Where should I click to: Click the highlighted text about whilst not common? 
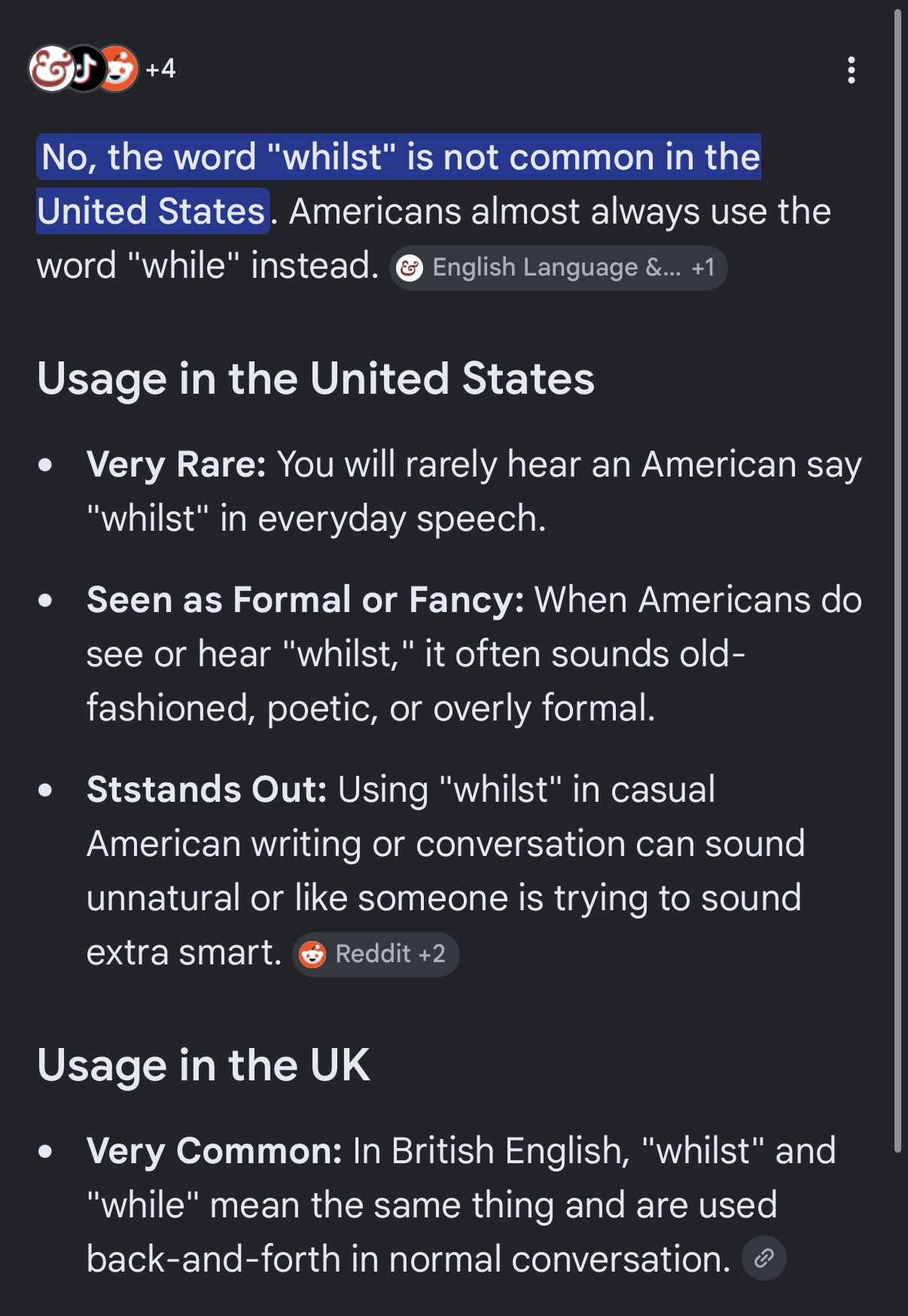399,184
